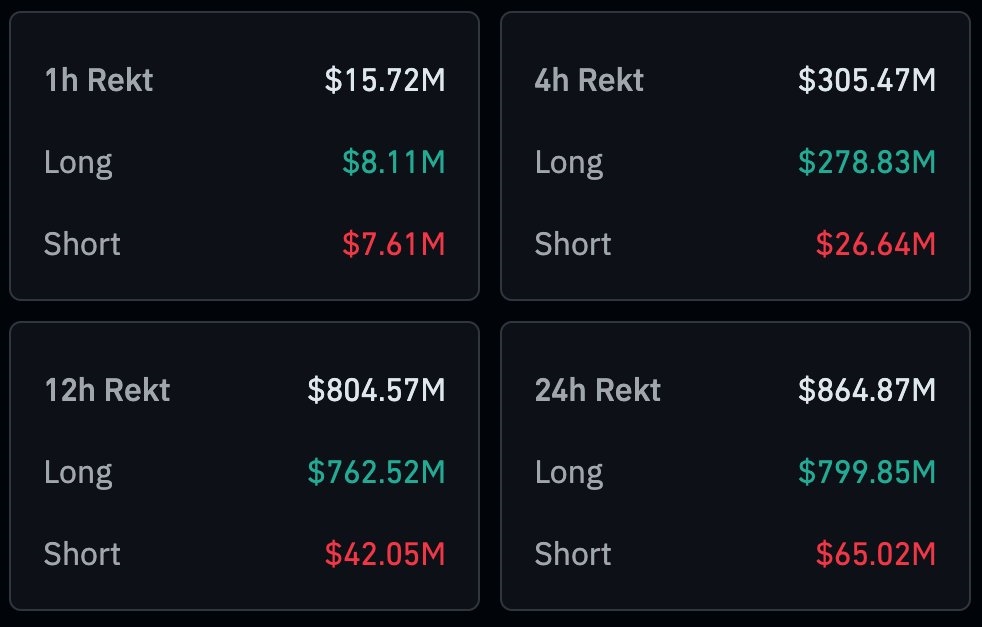
Task: Click the 1h long liquidations $8.11M
Action: coord(394,162)
